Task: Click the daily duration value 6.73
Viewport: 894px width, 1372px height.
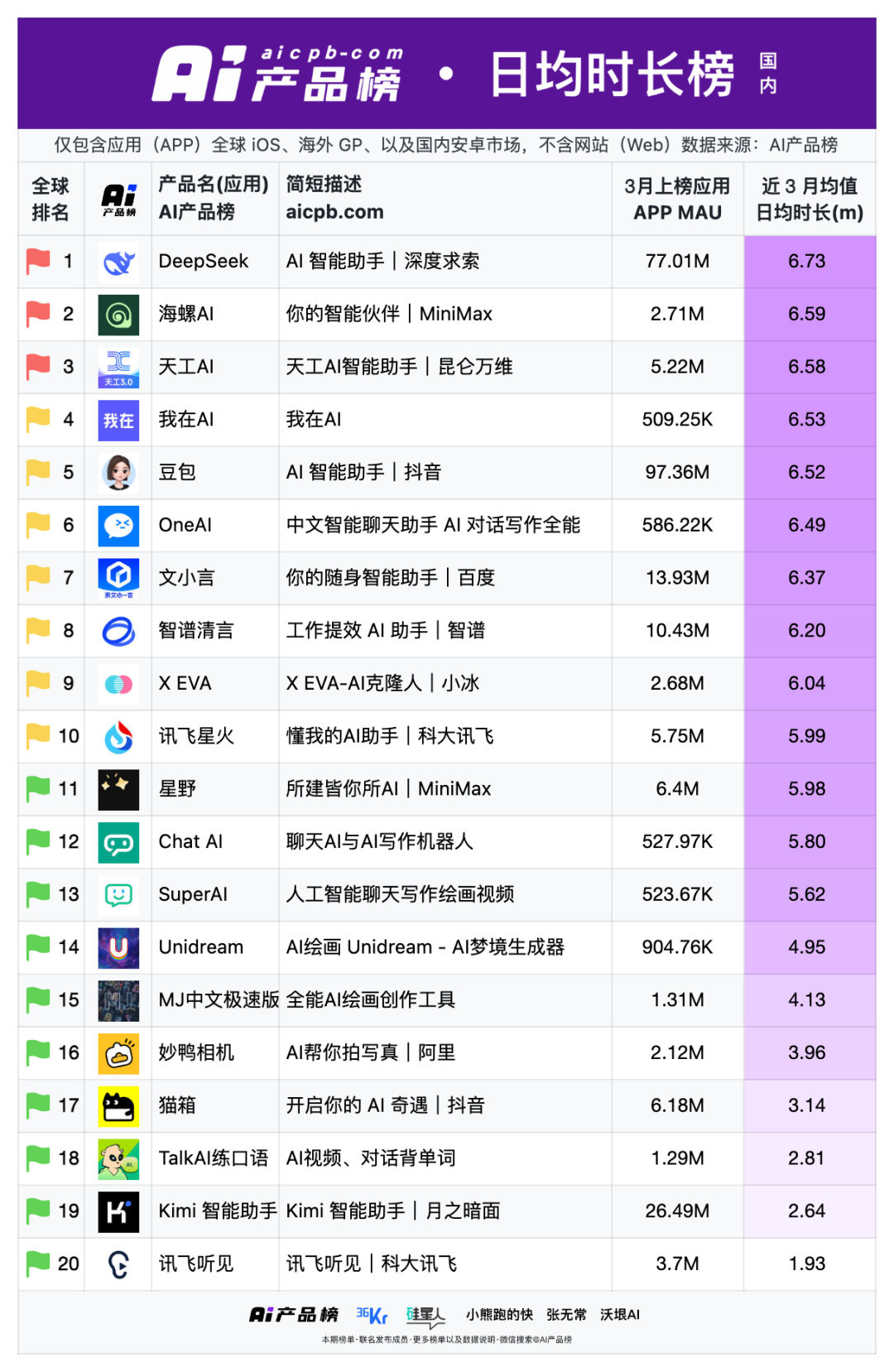Action: click(x=807, y=261)
